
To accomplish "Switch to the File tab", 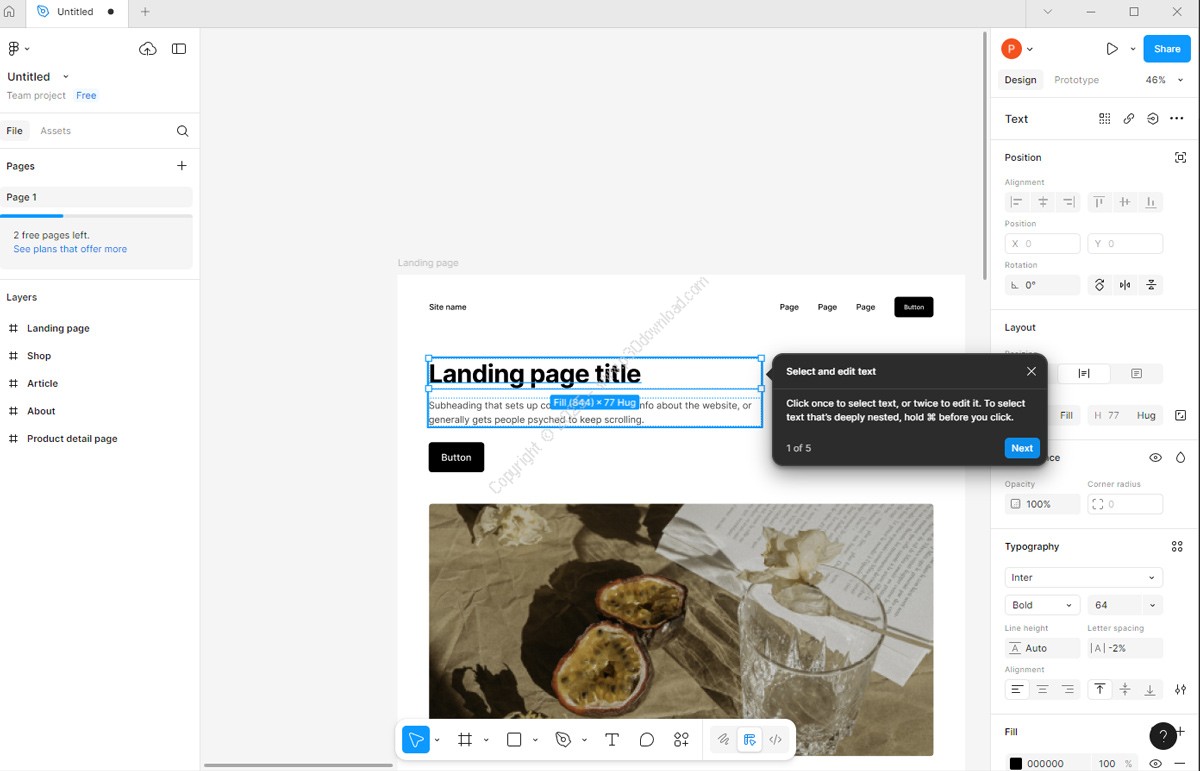I will (14, 131).
